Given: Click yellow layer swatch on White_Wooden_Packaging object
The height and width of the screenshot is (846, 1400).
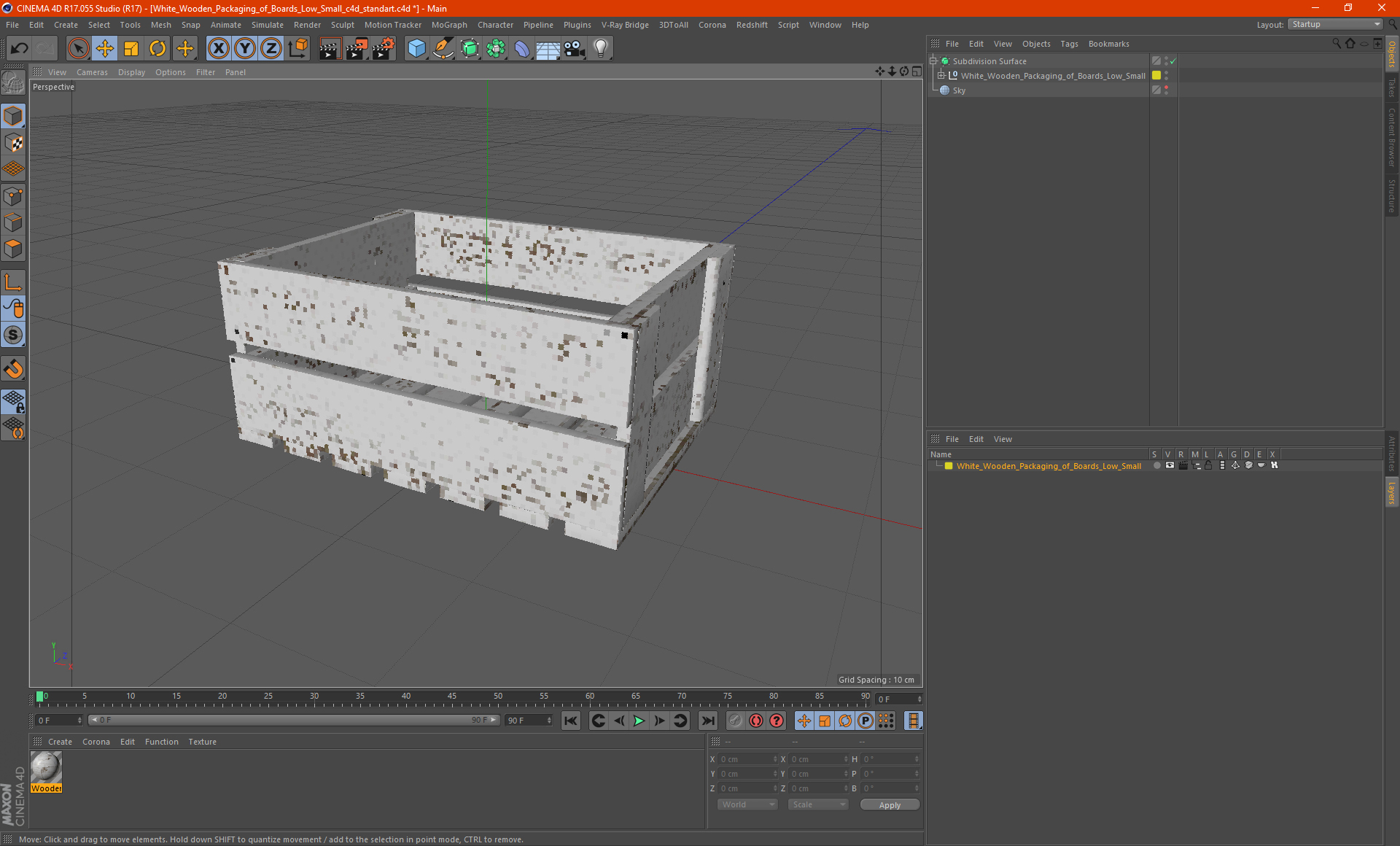Looking at the screenshot, I should (x=1156, y=75).
